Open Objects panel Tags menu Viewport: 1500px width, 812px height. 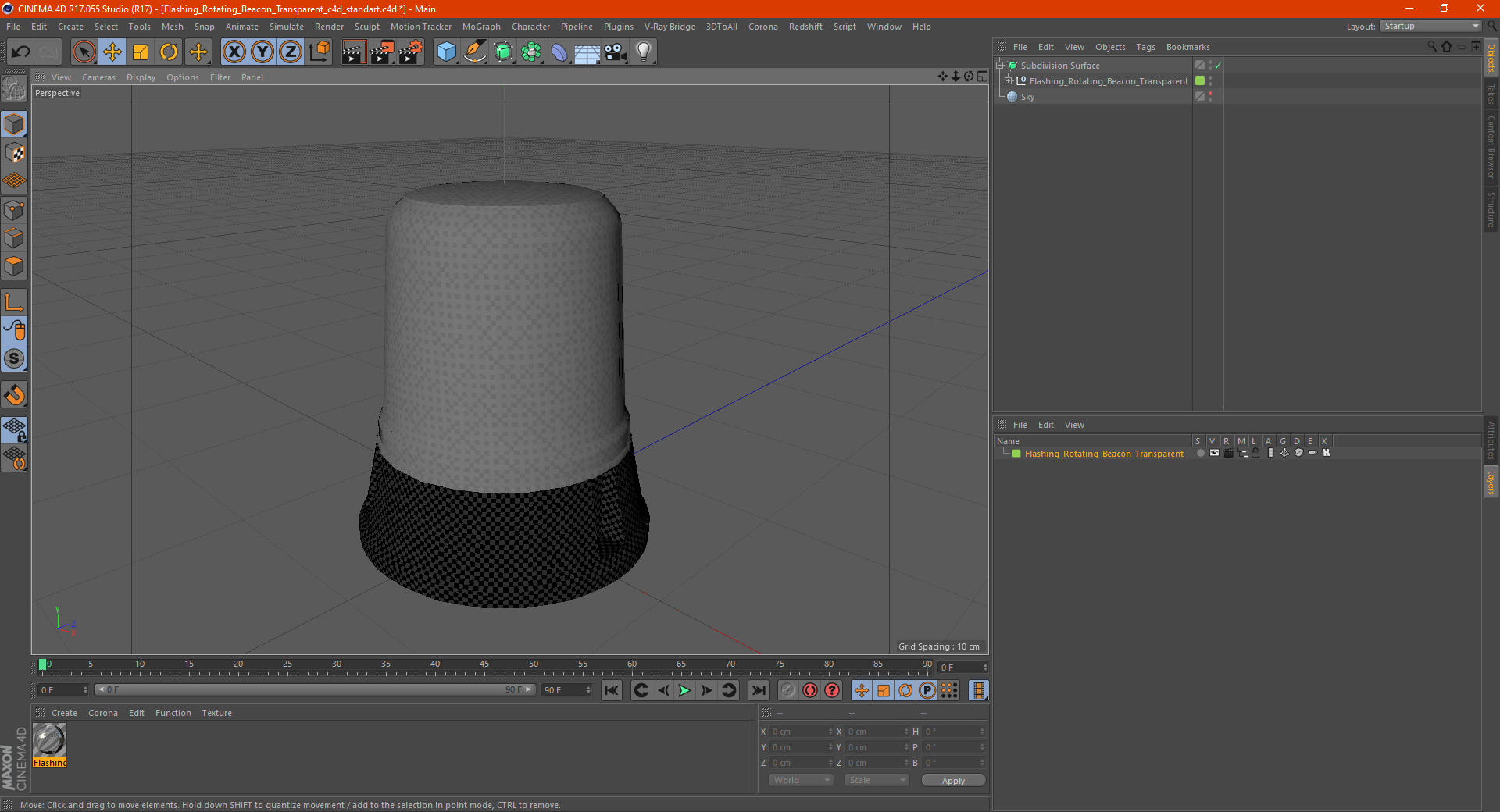click(x=1145, y=47)
